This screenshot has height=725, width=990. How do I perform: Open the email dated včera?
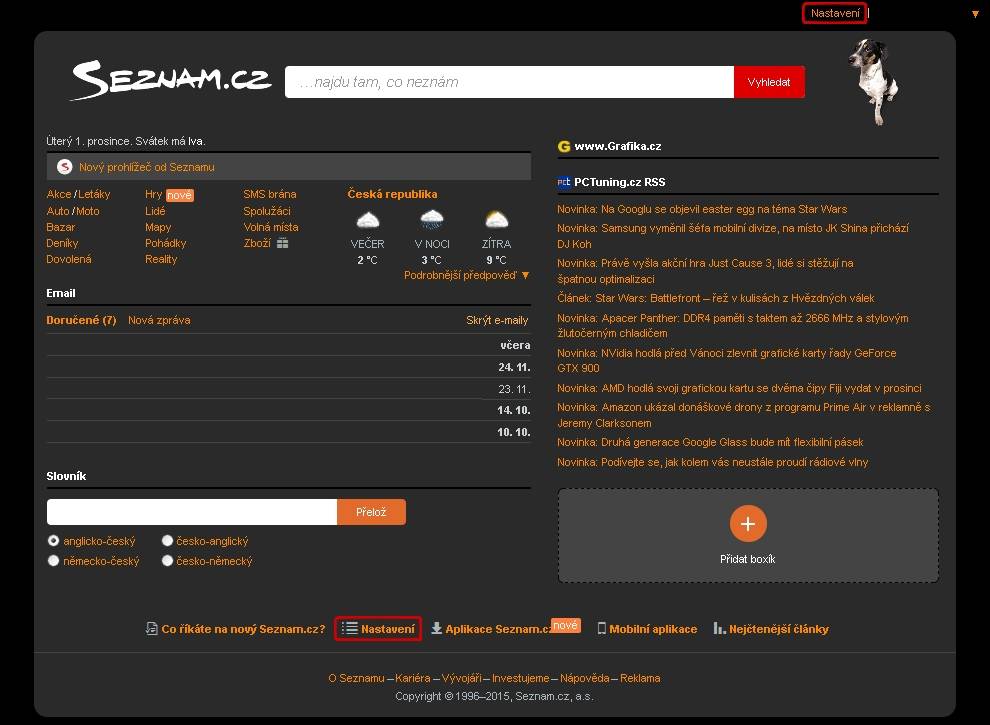coord(289,345)
